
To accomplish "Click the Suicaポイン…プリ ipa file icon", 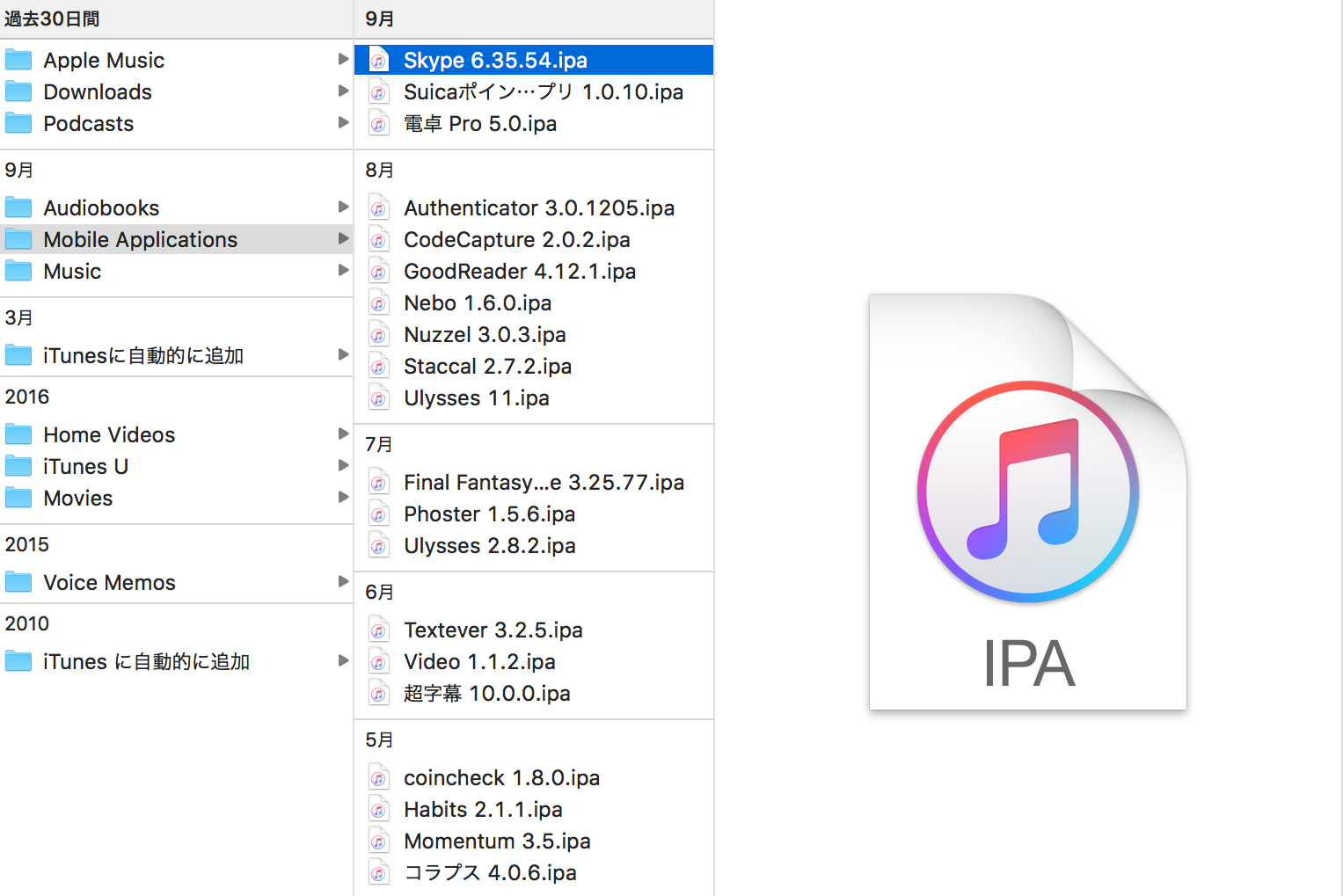I will [x=378, y=91].
